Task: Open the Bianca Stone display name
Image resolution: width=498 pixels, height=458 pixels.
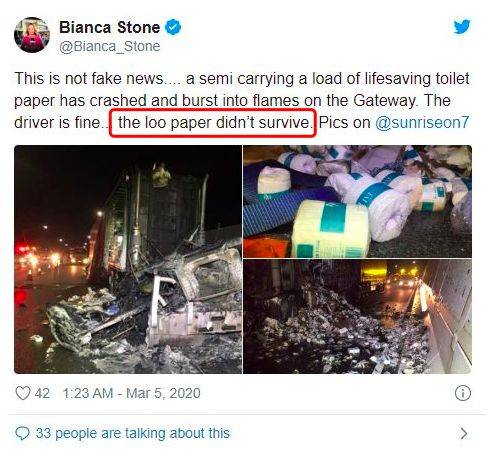Action: pos(110,27)
